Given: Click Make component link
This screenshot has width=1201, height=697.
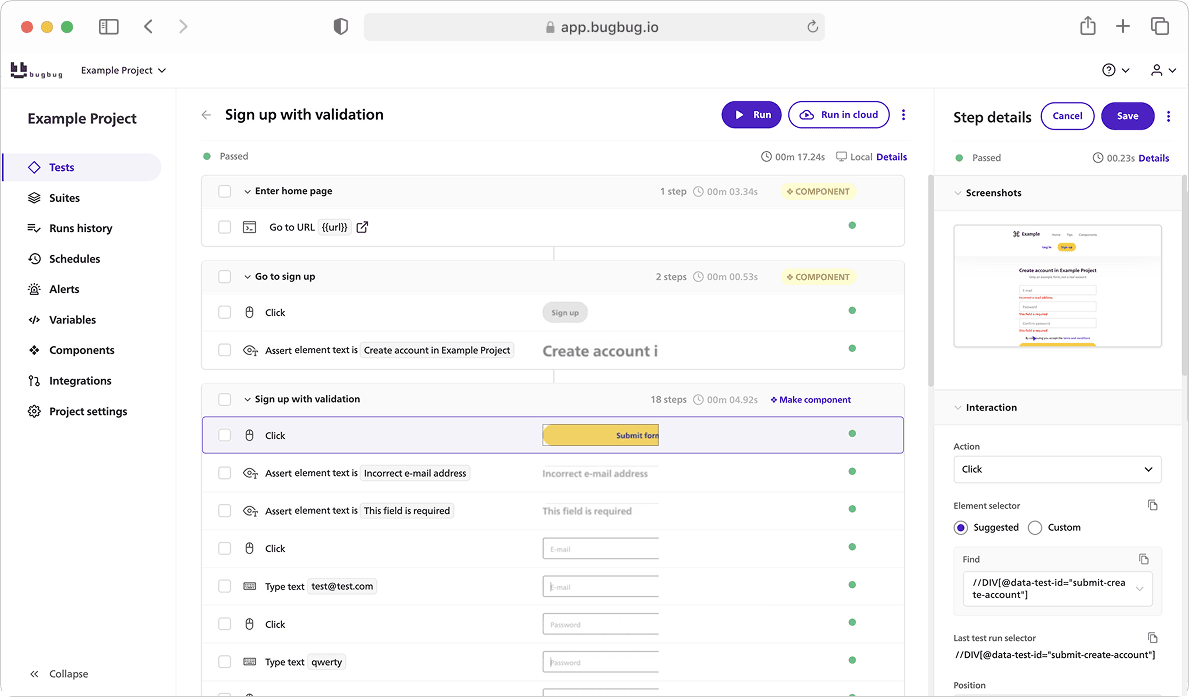Looking at the screenshot, I should tap(811, 400).
